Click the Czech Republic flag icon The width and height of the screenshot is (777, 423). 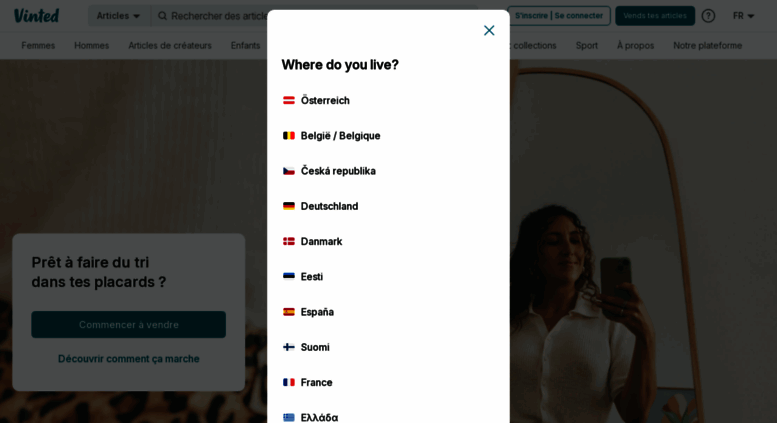[289, 171]
